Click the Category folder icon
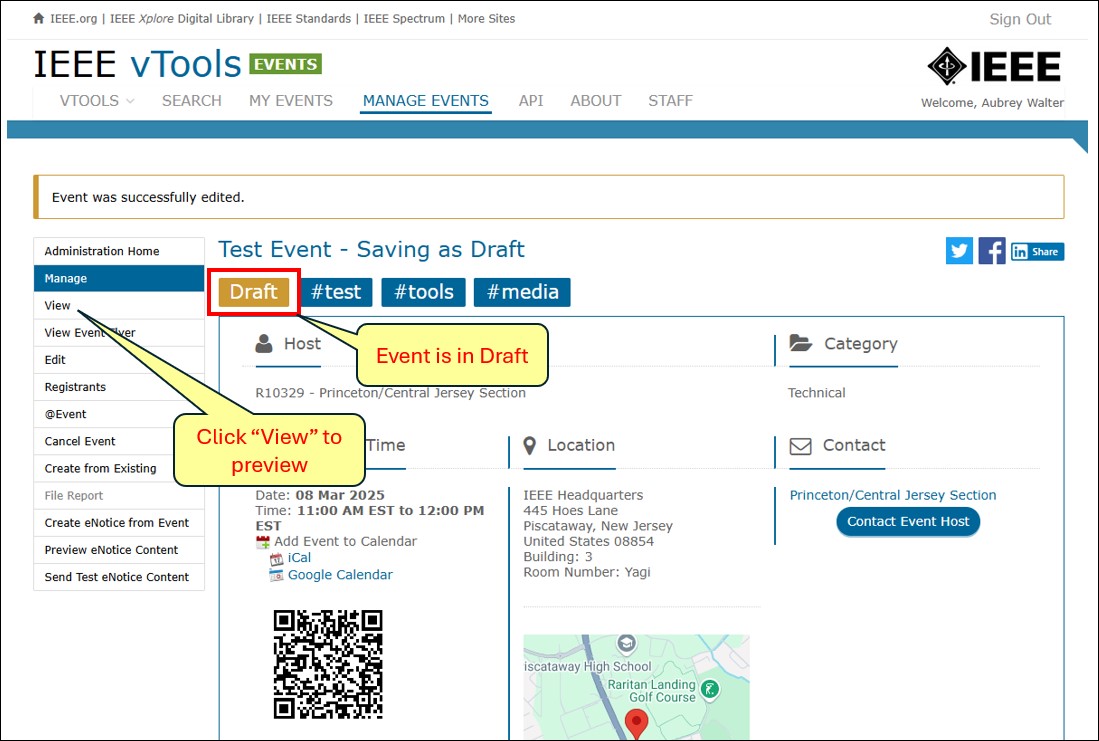 pyautogui.click(x=800, y=343)
